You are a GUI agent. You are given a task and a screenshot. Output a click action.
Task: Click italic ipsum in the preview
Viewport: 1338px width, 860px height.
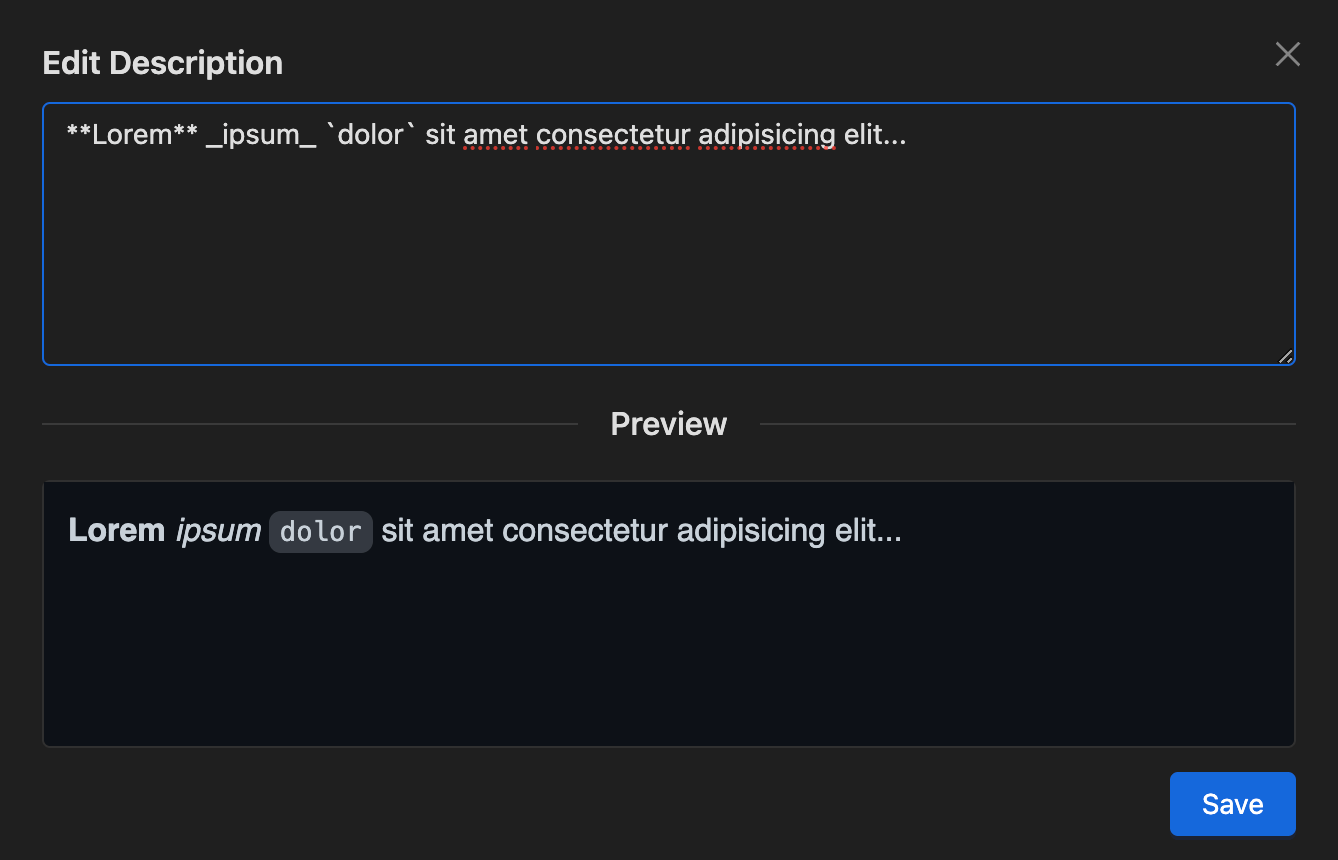tap(219, 530)
